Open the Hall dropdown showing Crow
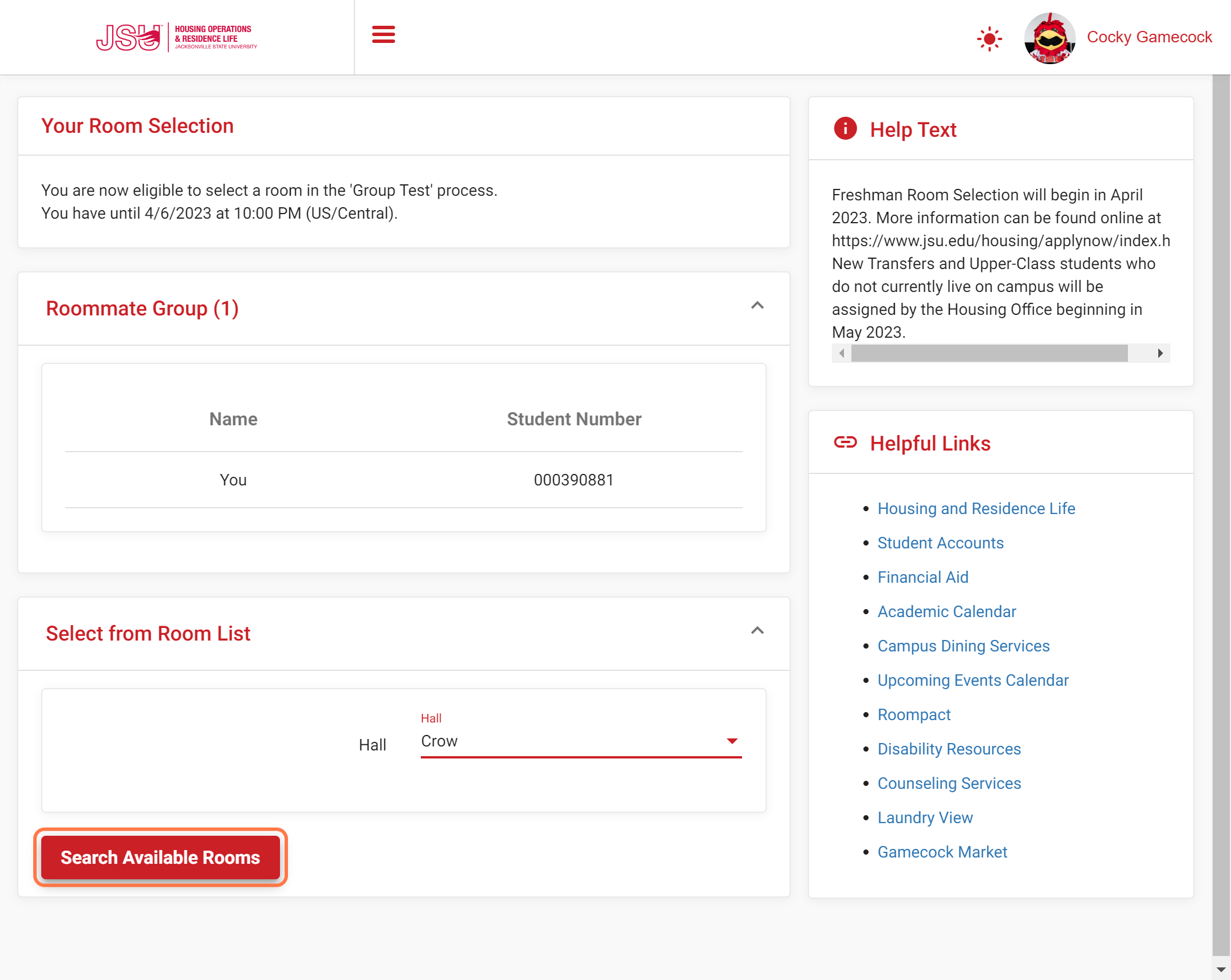 point(581,741)
